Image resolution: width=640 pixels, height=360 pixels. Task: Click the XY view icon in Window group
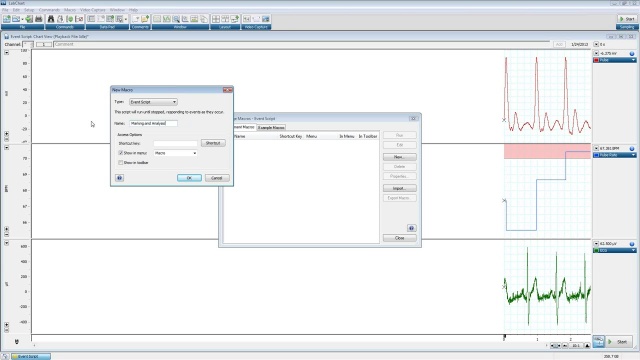185,19
